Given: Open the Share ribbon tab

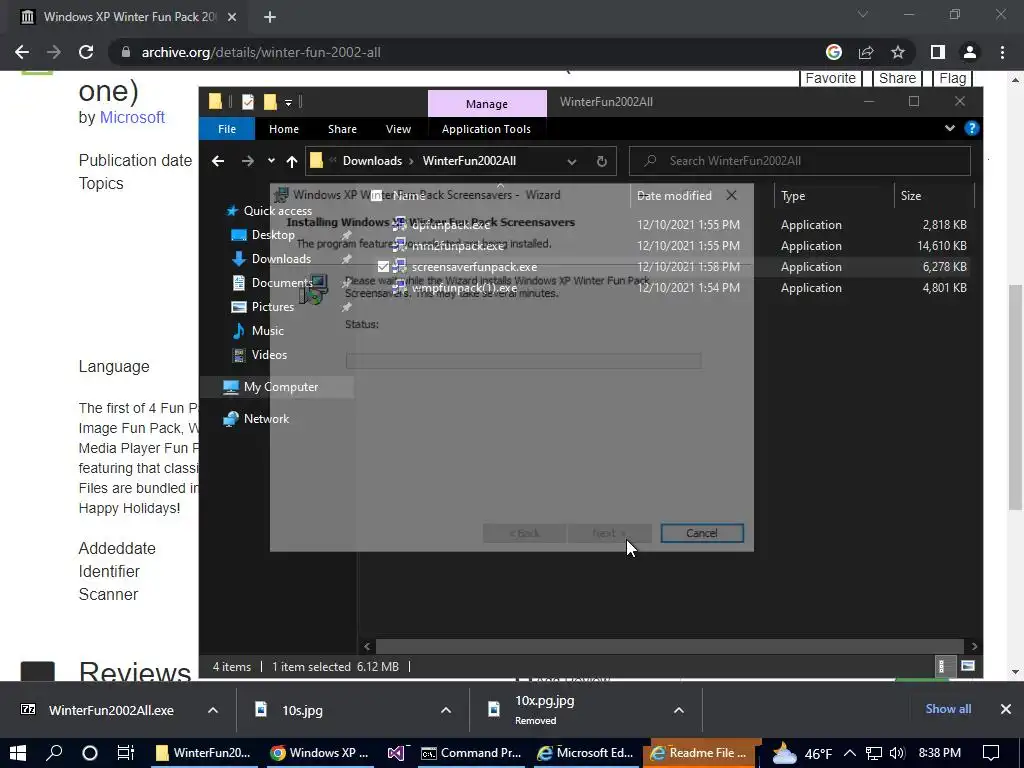Looking at the screenshot, I should [x=342, y=129].
